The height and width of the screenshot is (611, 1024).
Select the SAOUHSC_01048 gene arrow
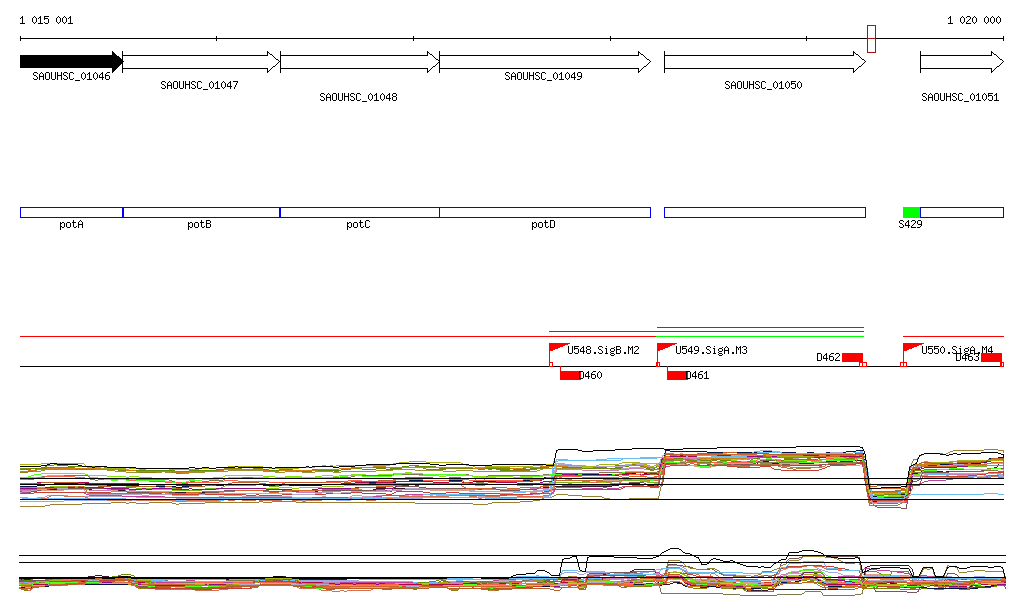[x=359, y=62]
